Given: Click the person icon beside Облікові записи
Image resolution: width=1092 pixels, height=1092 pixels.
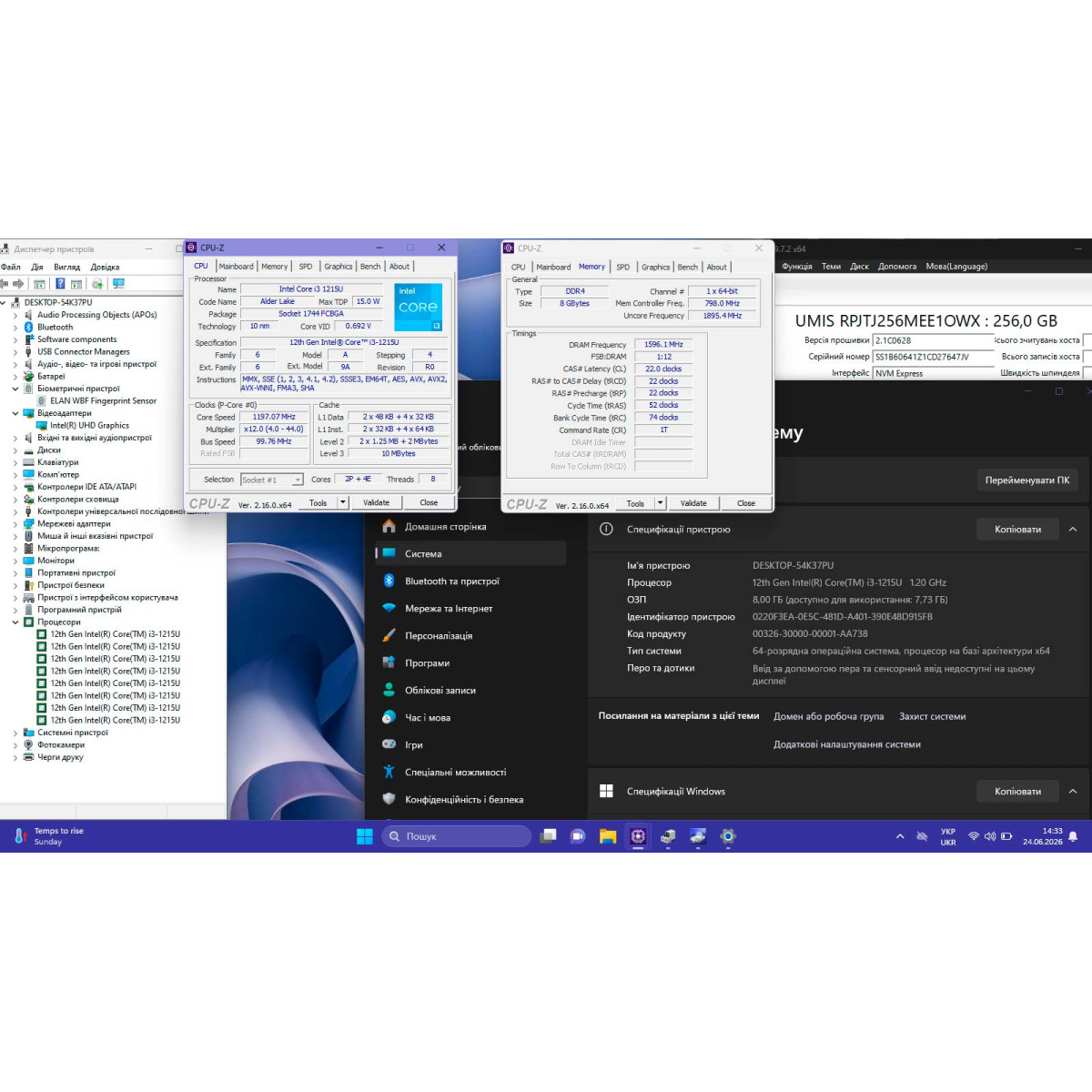Looking at the screenshot, I should tap(389, 690).
